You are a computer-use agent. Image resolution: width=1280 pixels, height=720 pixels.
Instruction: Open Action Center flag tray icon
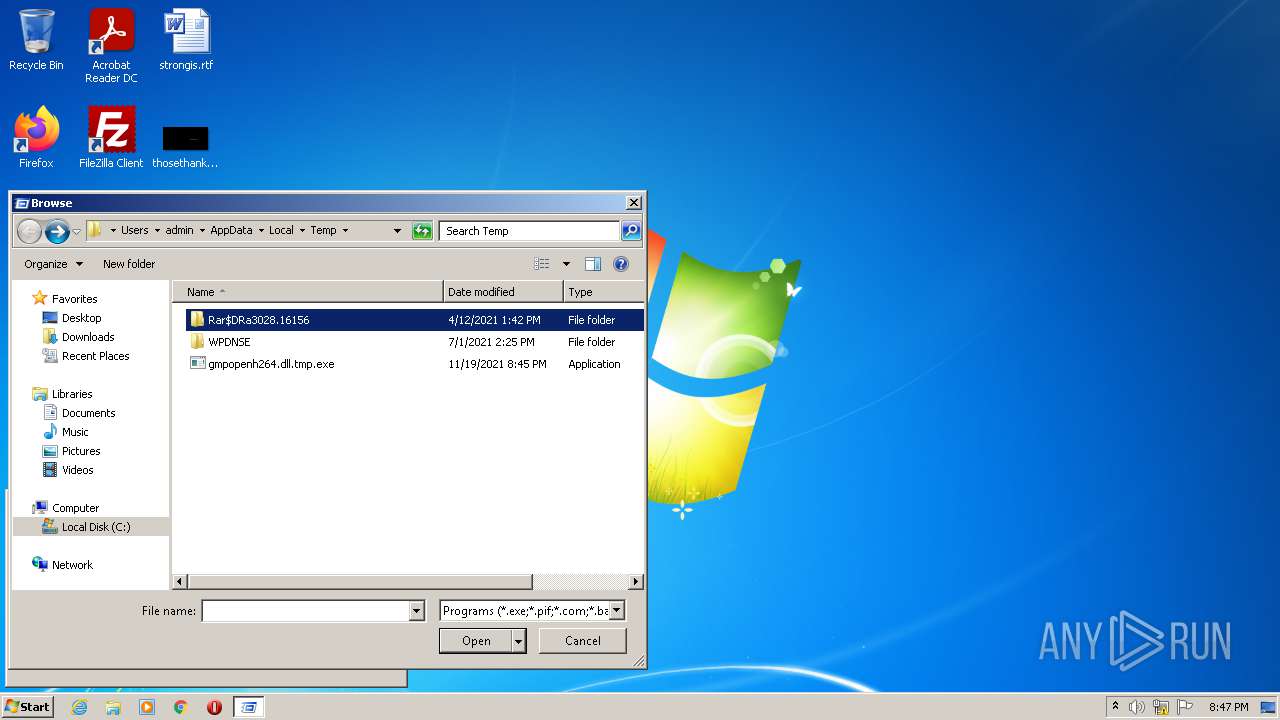click(x=1185, y=707)
